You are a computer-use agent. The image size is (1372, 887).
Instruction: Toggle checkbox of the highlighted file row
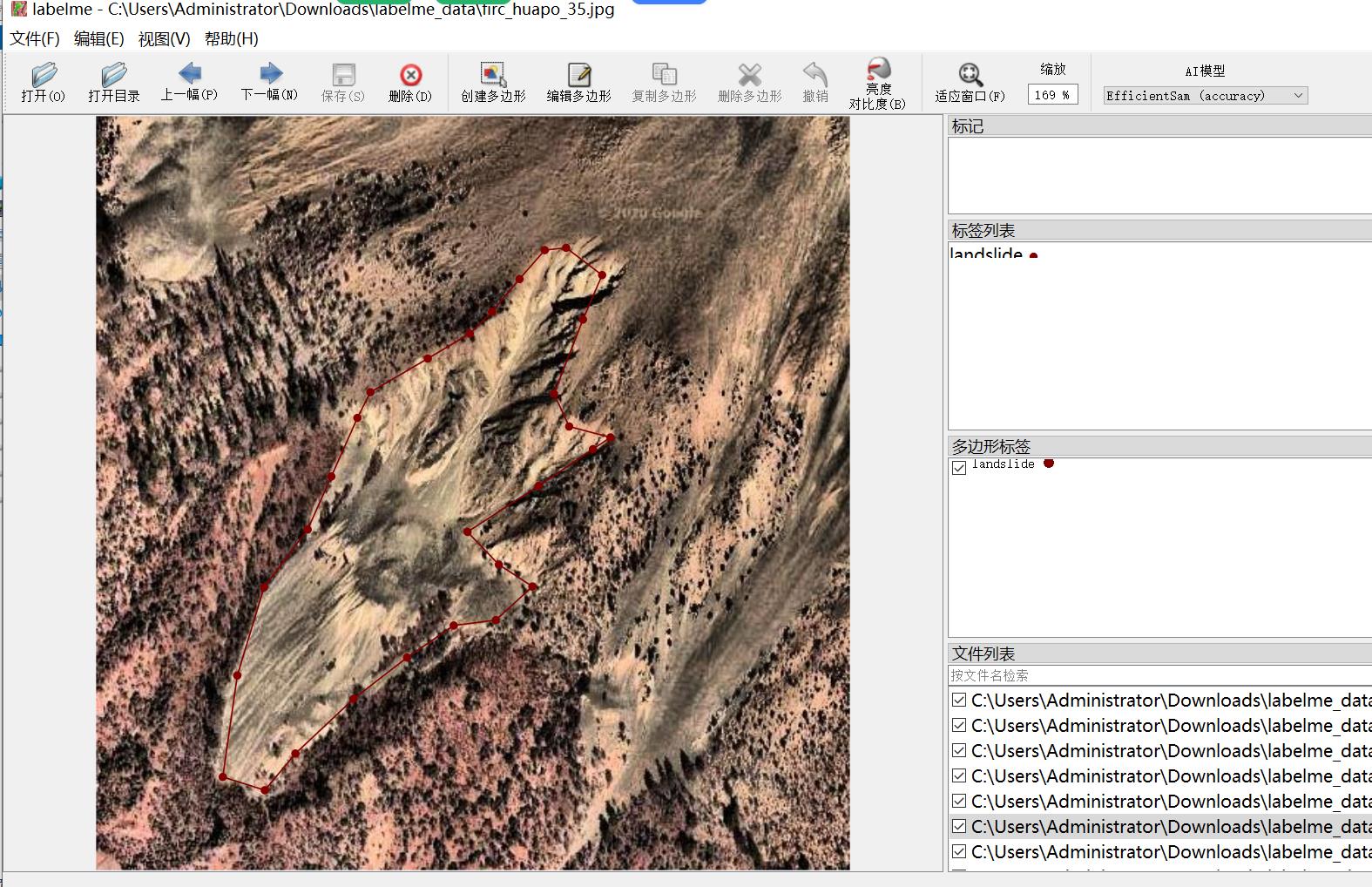click(x=959, y=826)
